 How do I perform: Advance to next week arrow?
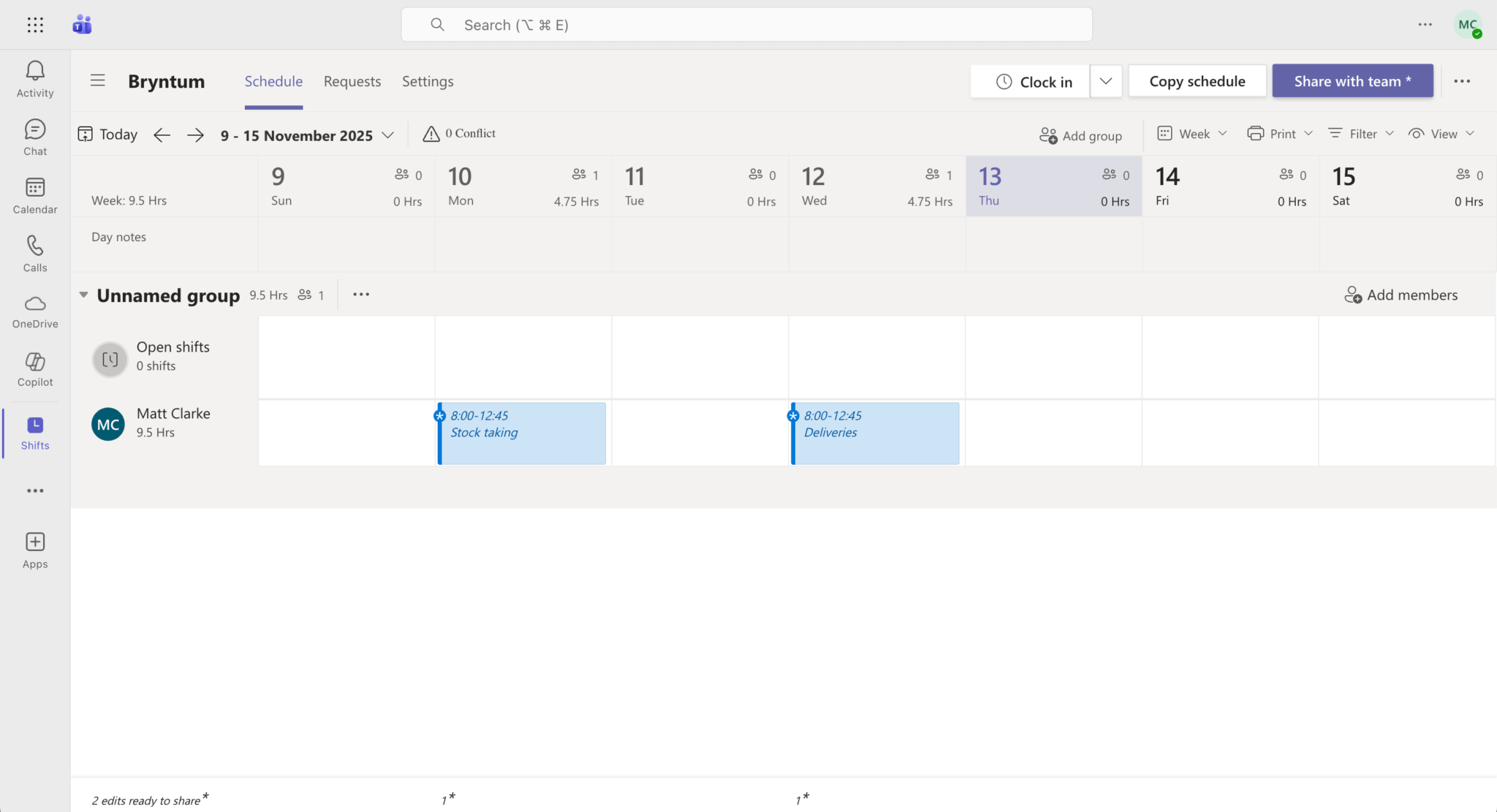[x=195, y=135]
